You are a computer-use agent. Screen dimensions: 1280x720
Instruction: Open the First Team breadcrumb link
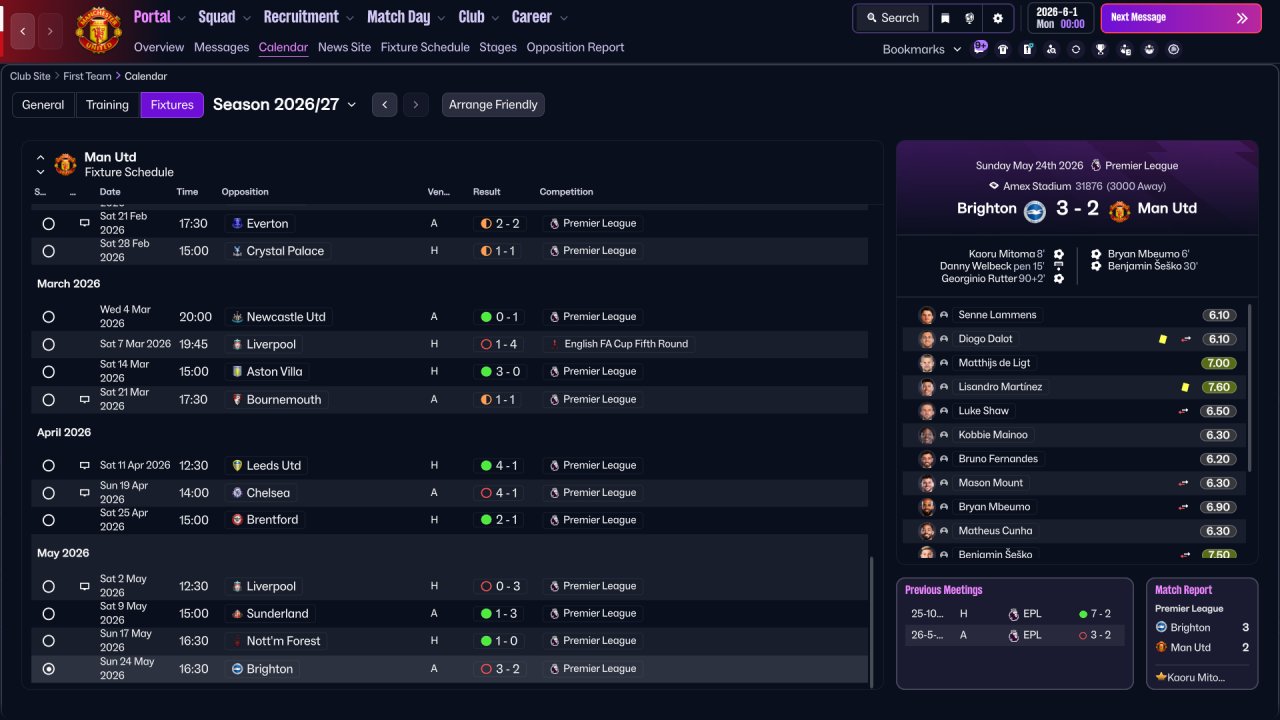[85, 76]
